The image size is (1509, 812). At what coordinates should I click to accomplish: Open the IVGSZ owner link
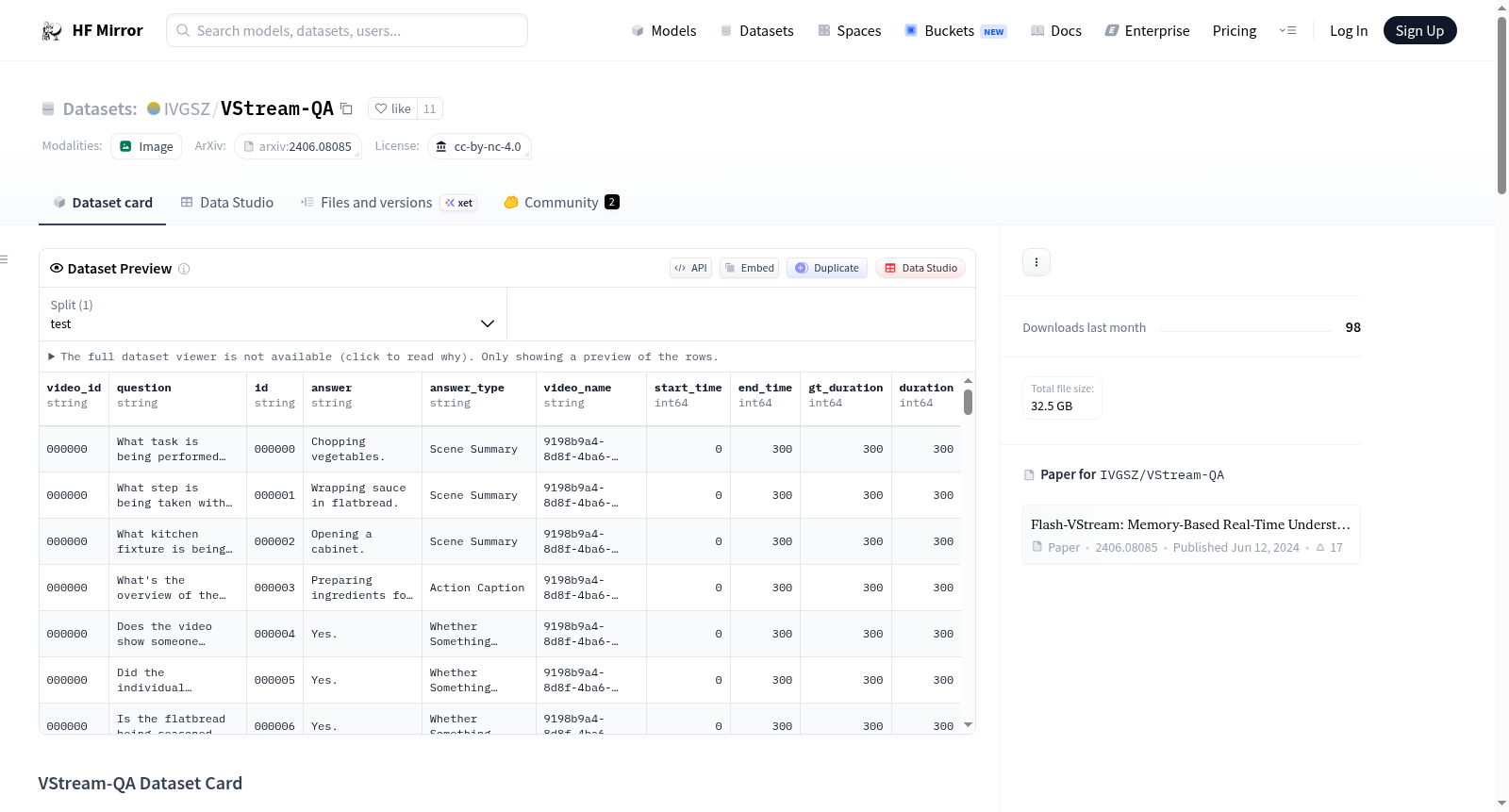(x=187, y=109)
